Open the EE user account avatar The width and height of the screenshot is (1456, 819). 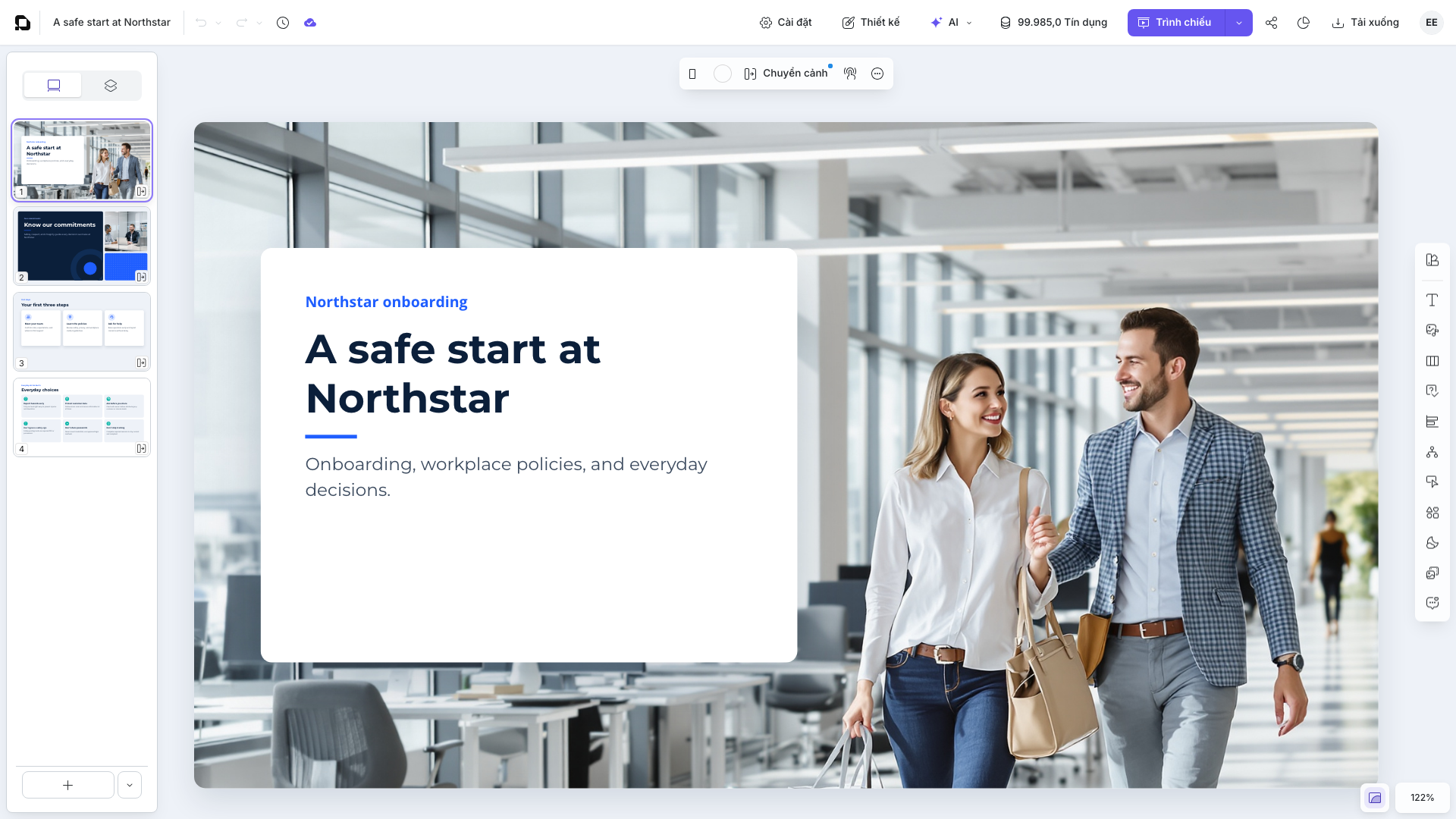point(1432,23)
